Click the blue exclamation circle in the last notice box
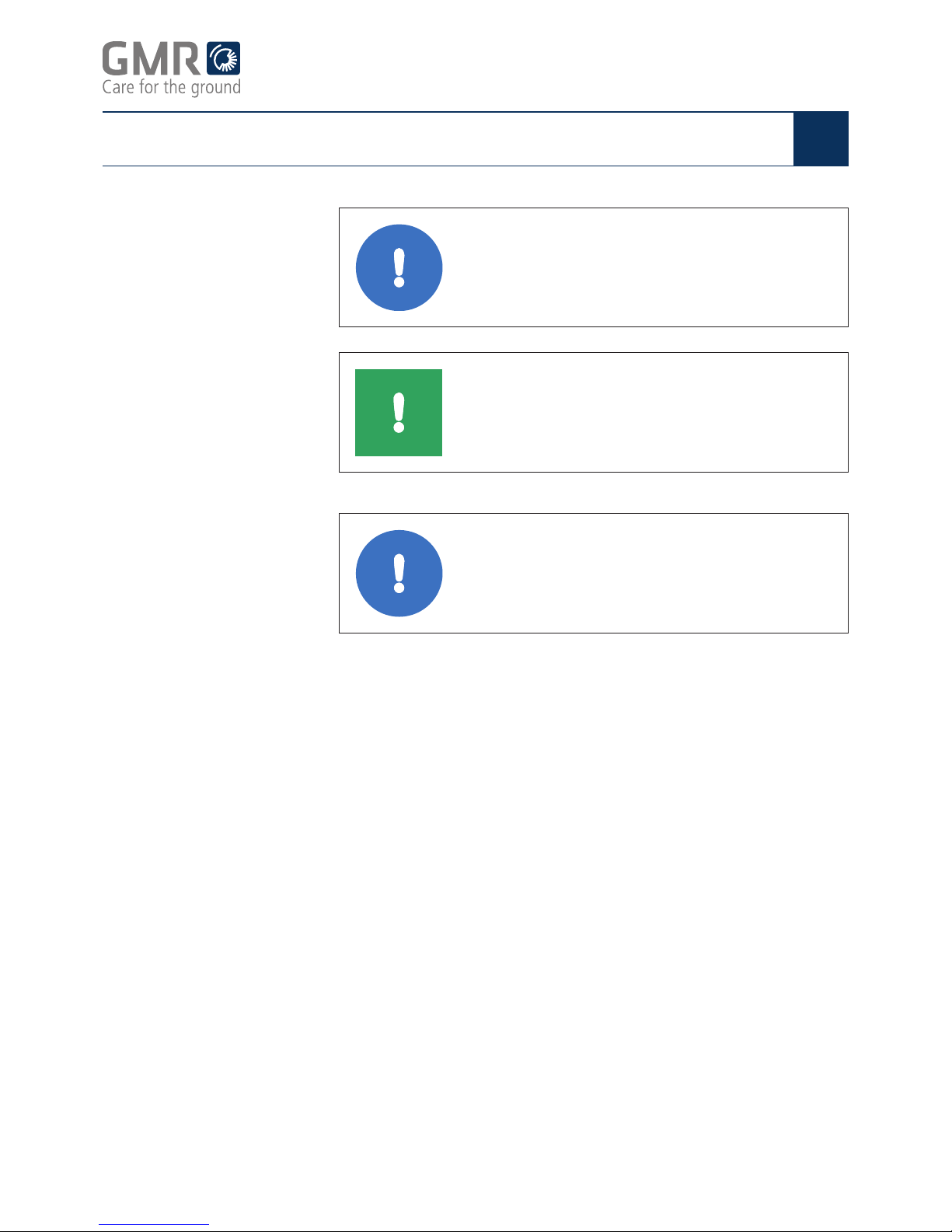The width and height of the screenshot is (952, 1232). pyautogui.click(x=399, y=574)
